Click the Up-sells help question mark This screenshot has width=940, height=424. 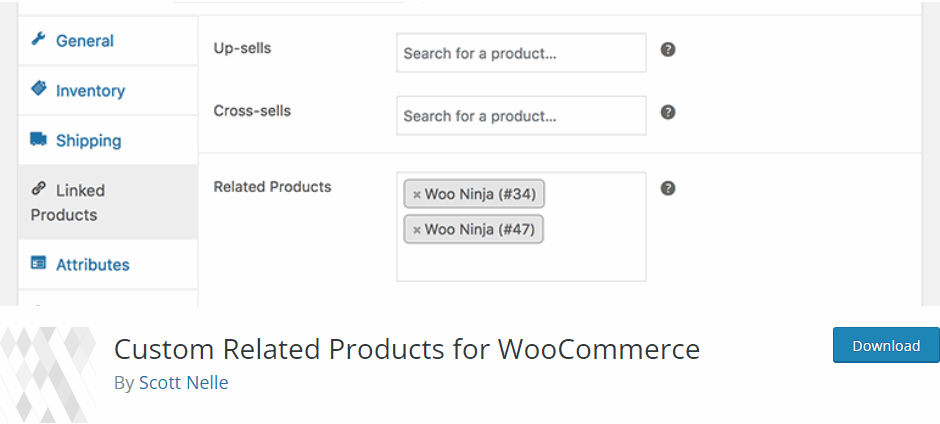pyautogui.click(x=668, y=49)
